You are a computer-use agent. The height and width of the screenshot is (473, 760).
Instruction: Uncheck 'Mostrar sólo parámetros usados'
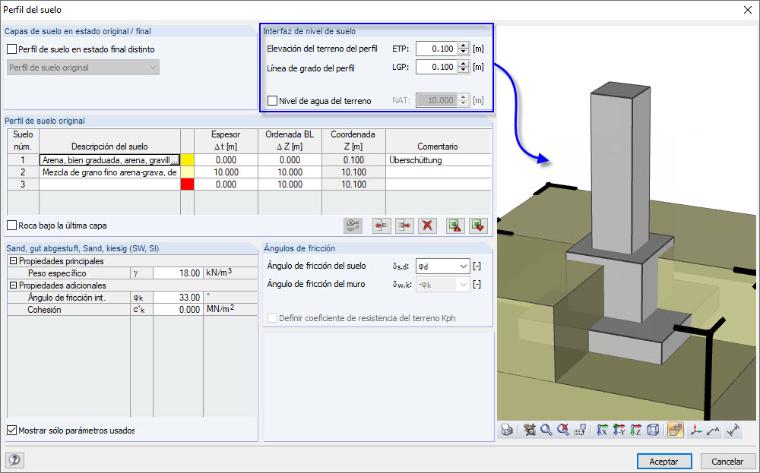(x=12, y=430)
